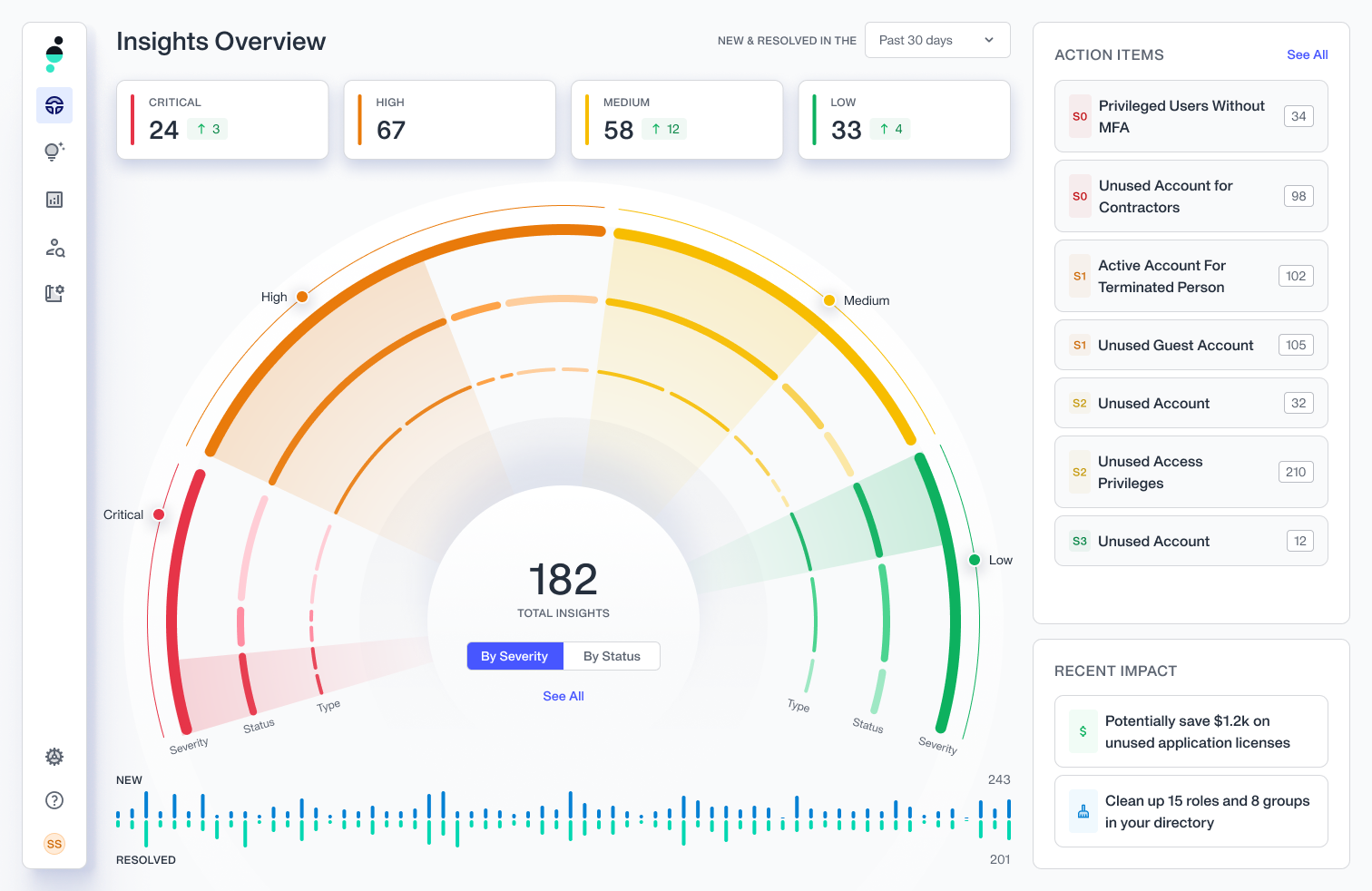This screenshot has width=1372, height=891.
Task: Click See All in Action Items
Action: coord(1307,54)
